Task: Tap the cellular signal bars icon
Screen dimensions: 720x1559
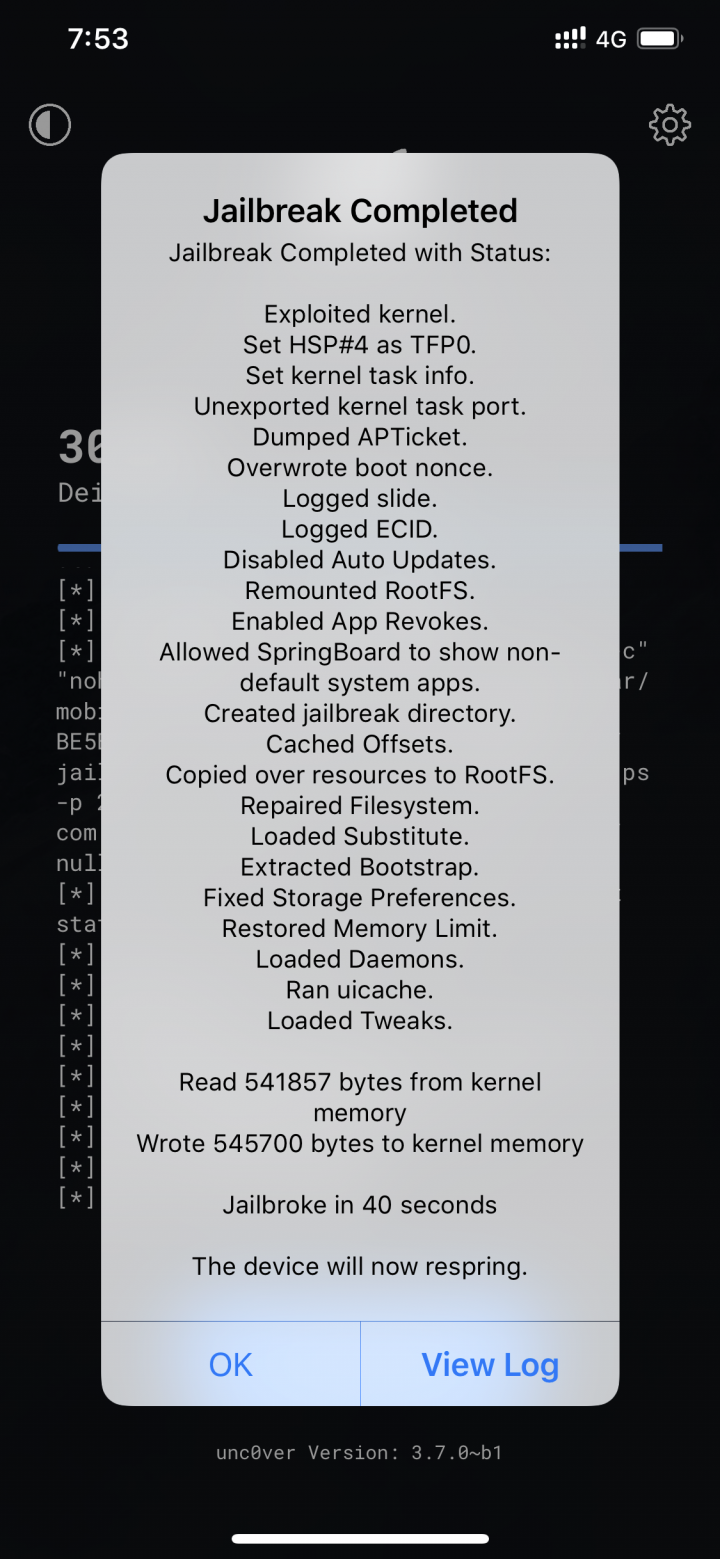Action: pos(570,39)
